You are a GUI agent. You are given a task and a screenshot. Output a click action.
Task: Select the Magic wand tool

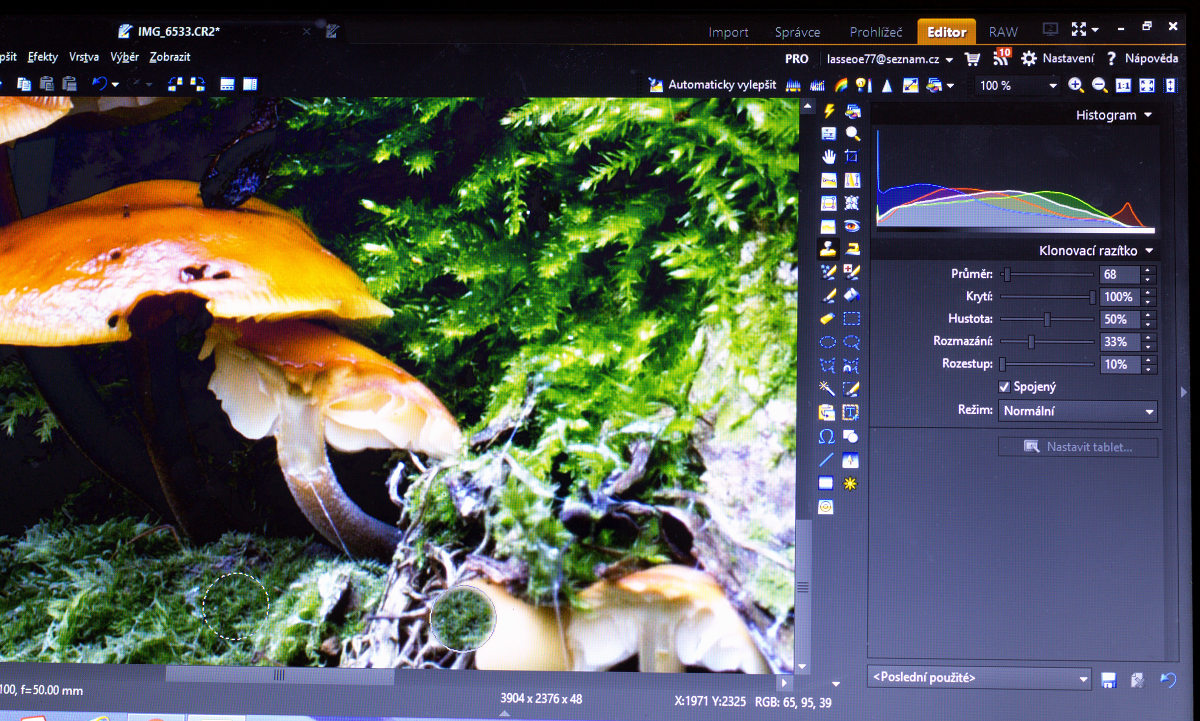tap(828, 387)
